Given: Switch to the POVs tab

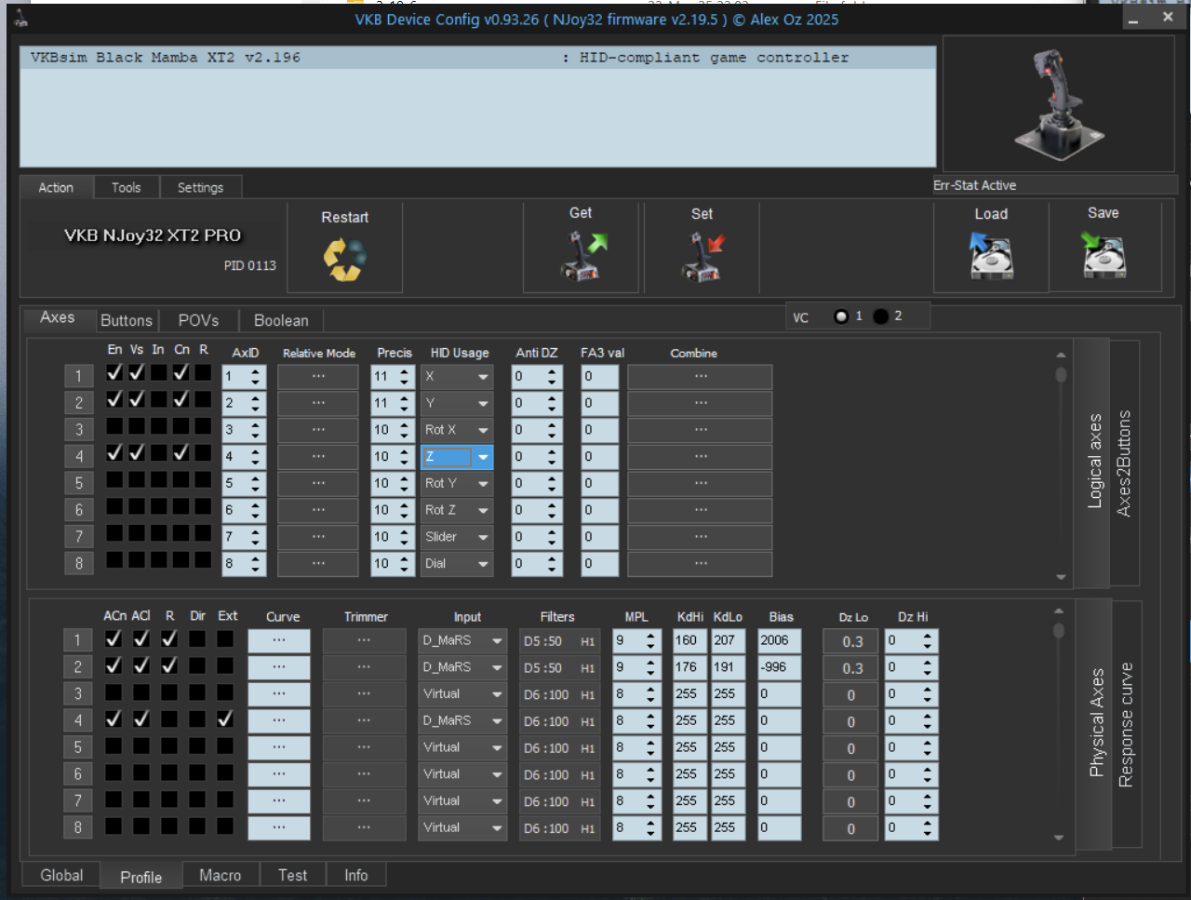Looking at the screenshot, I should coord(198,321).
